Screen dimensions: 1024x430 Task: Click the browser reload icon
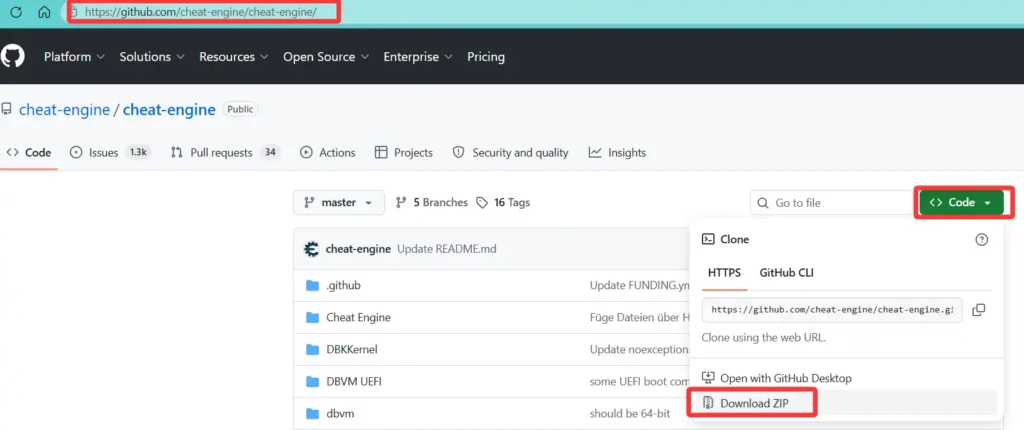[x=16, y=12]
